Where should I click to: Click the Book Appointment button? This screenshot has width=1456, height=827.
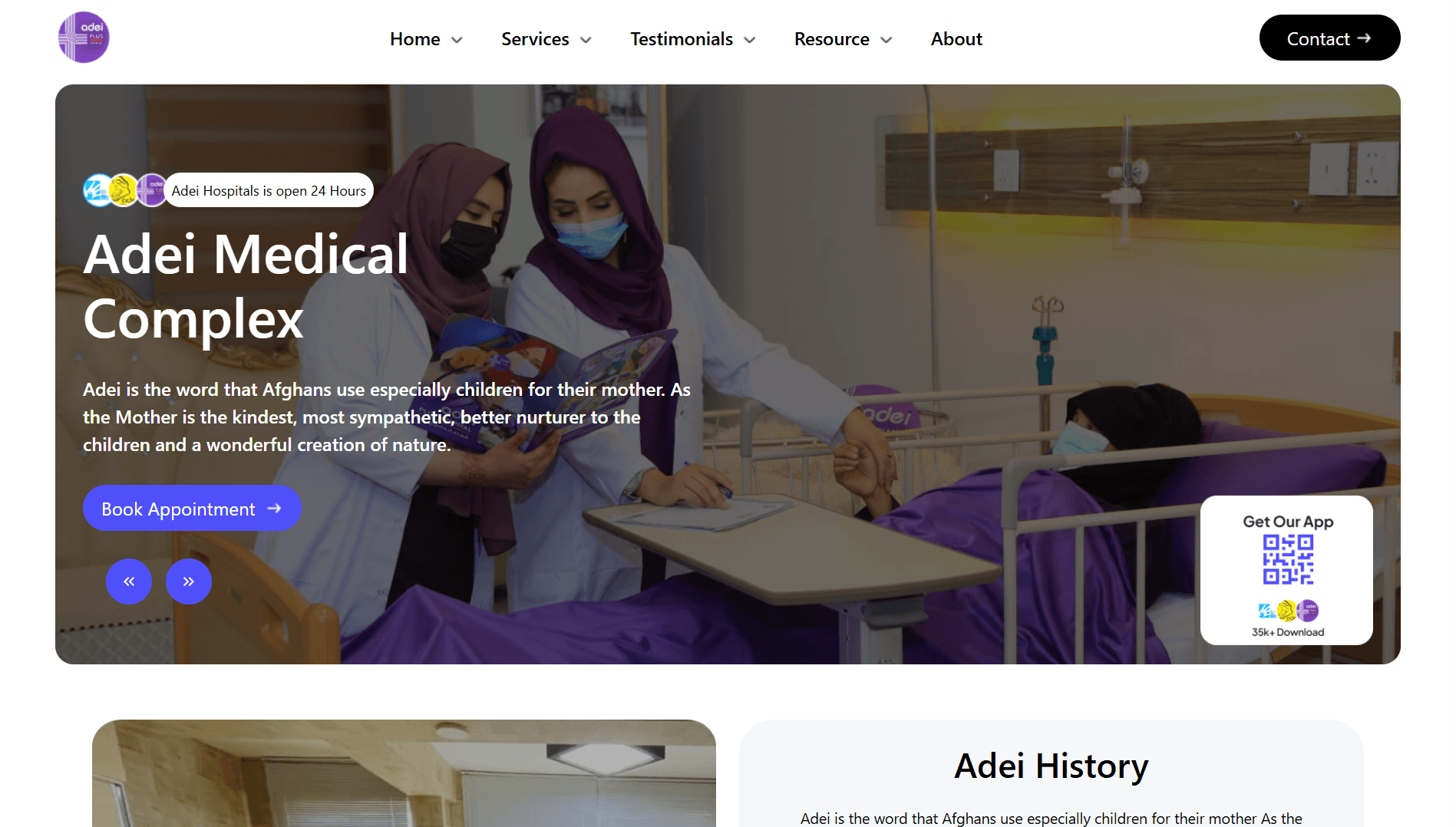coord(192,508)
